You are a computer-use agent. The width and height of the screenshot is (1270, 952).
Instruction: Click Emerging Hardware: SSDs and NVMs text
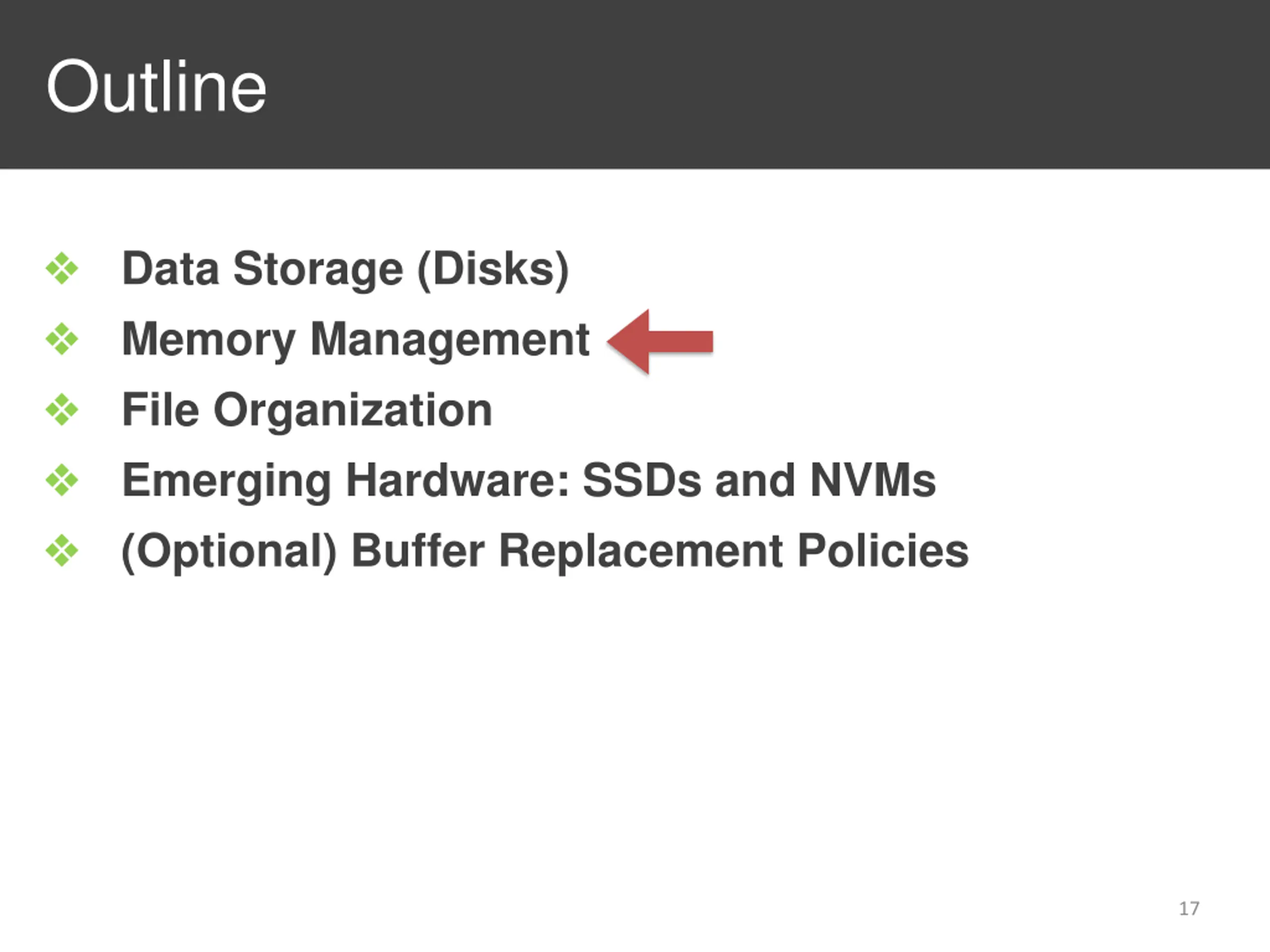(529, 481)
